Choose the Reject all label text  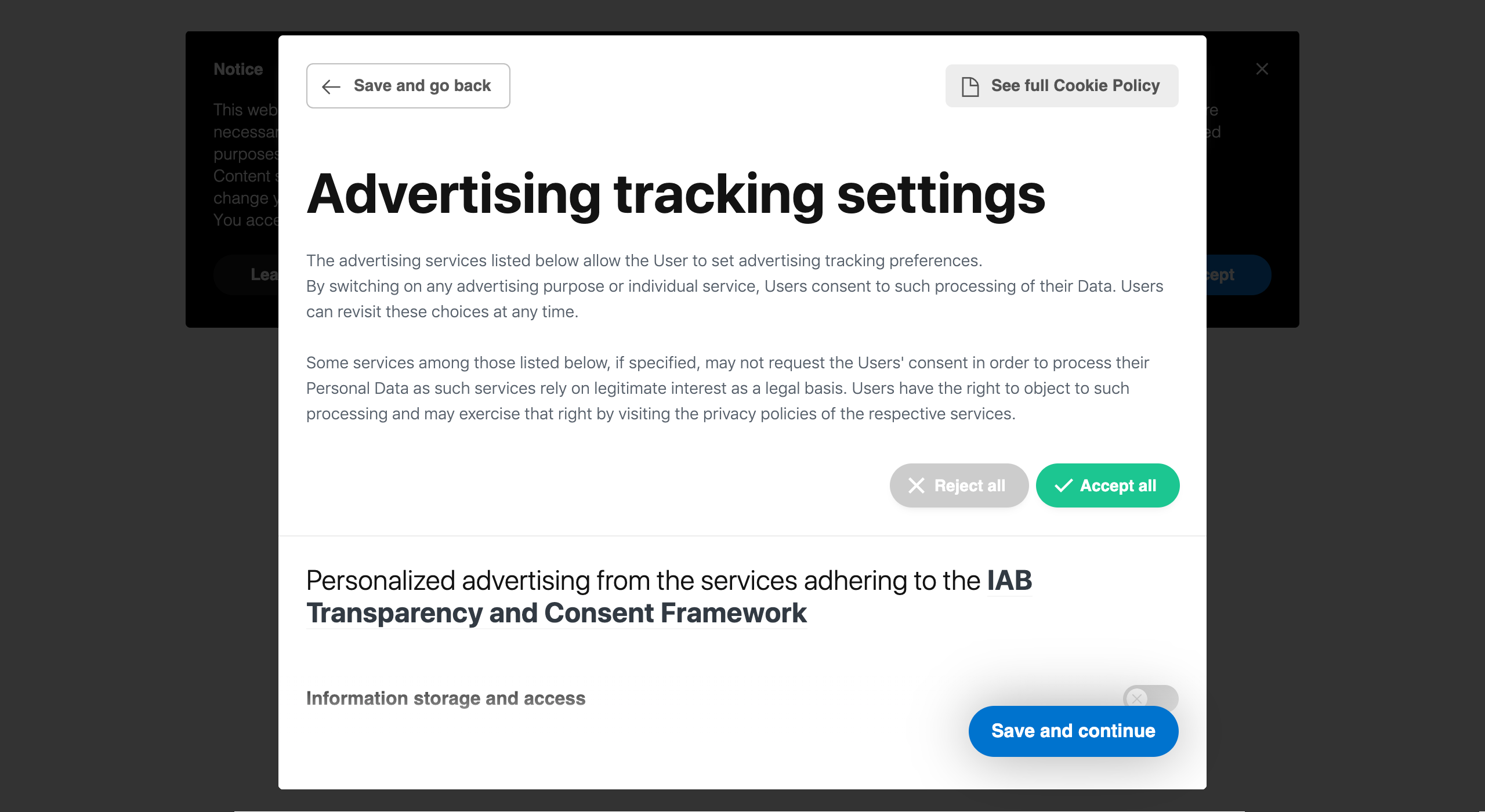[x=969, y=485]
